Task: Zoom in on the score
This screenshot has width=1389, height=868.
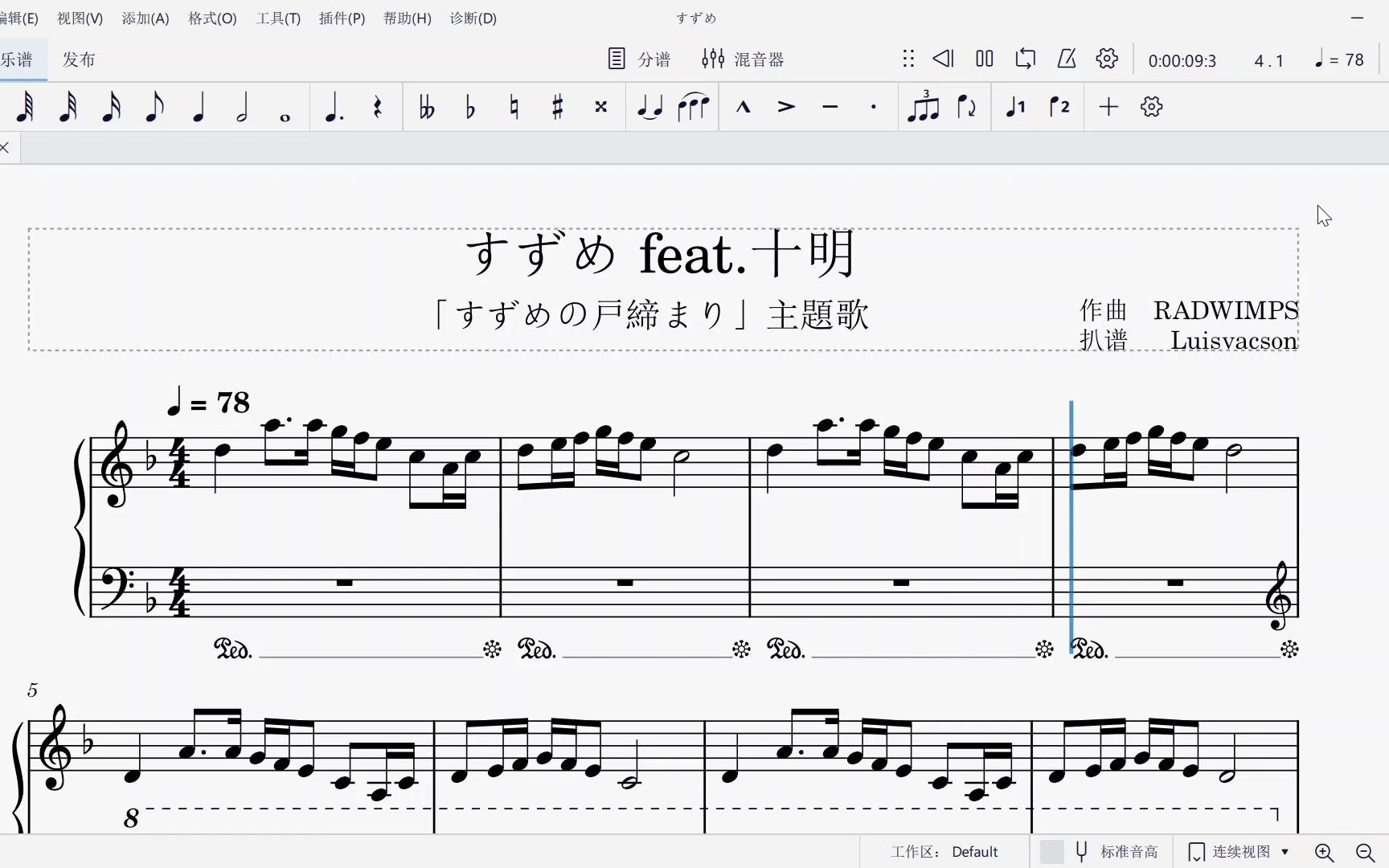Action: (x=1324, y=852)
